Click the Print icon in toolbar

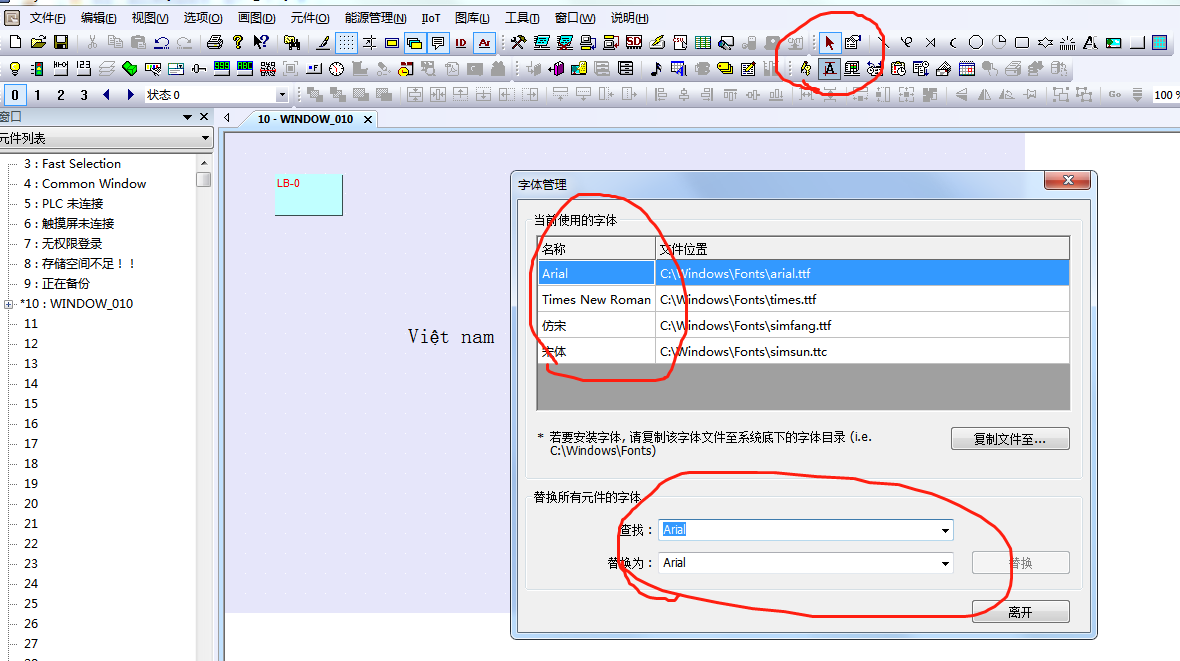[214, 42]
